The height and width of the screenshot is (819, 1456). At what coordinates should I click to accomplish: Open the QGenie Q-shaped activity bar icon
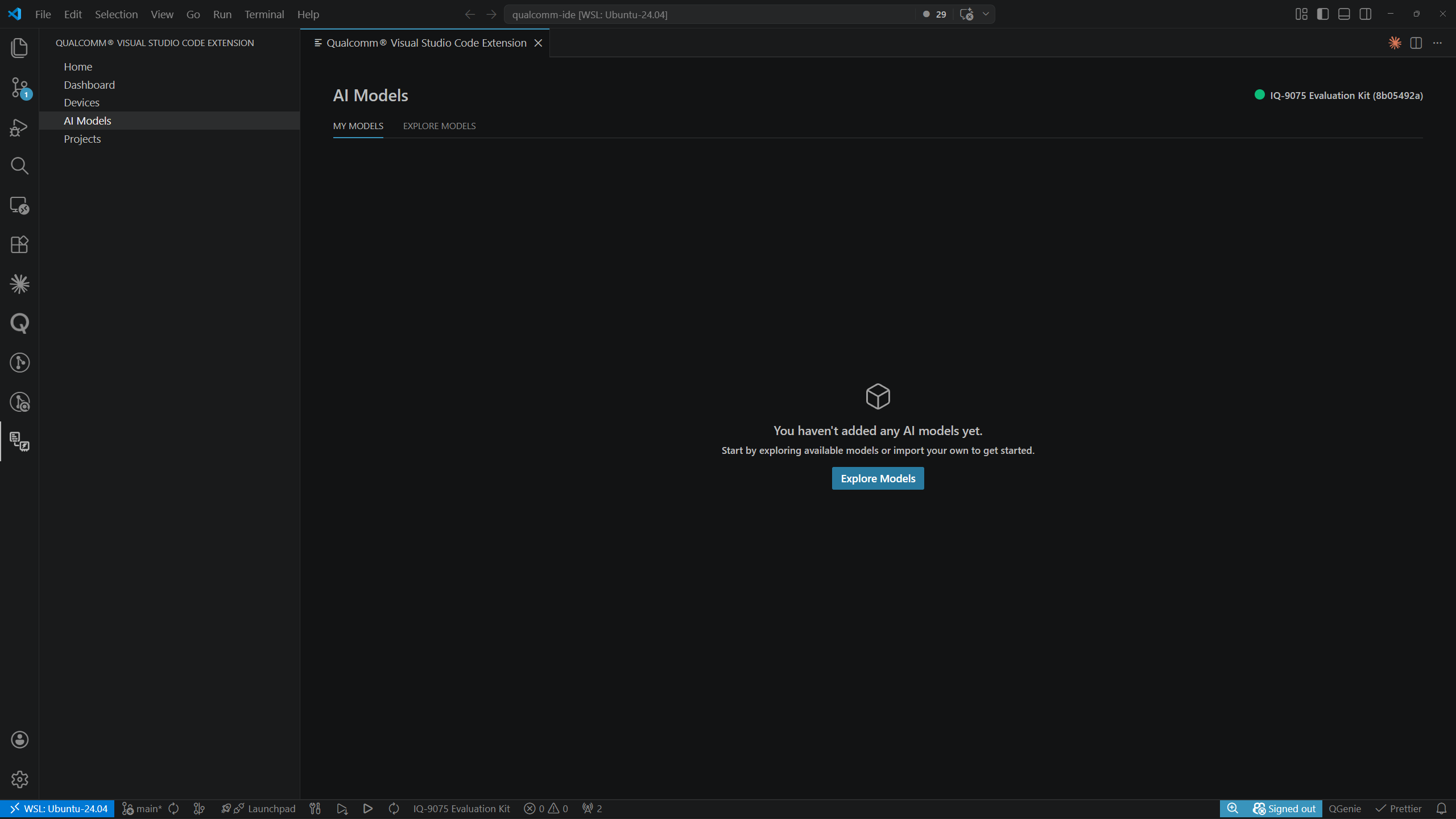[19, 323]
